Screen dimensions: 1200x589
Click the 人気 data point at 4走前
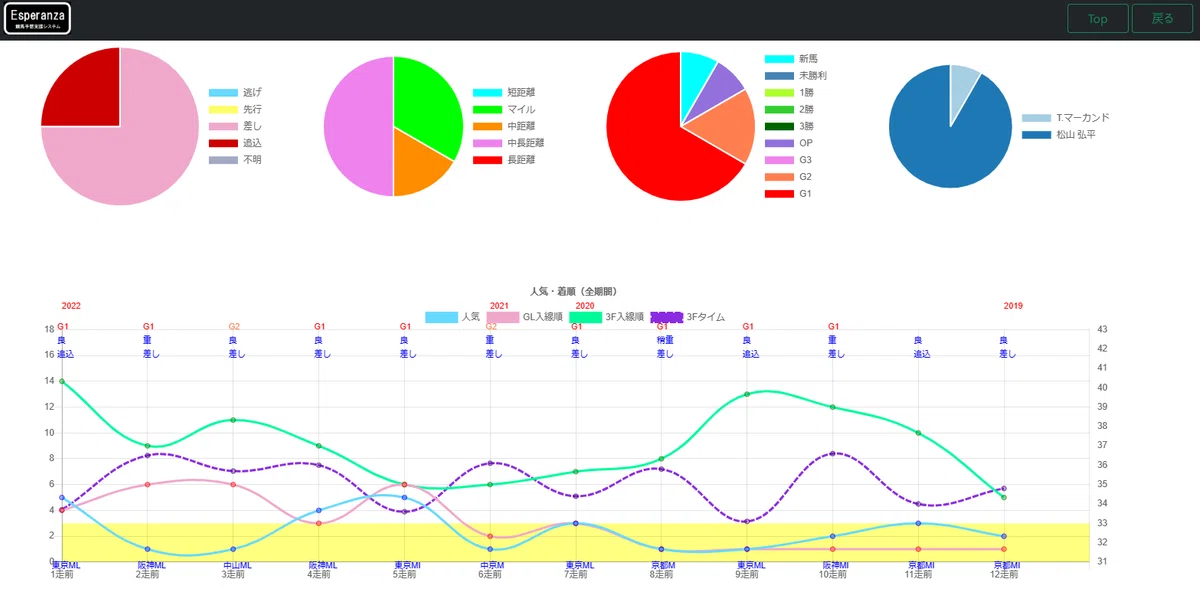(x=319, y=510)
